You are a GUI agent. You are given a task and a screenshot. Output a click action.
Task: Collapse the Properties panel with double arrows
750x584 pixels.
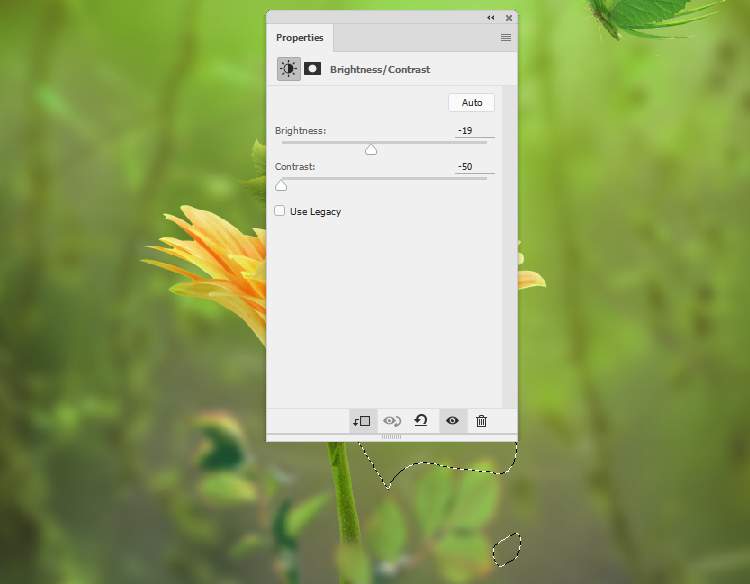pyautogui.click(x=491, y=18)
